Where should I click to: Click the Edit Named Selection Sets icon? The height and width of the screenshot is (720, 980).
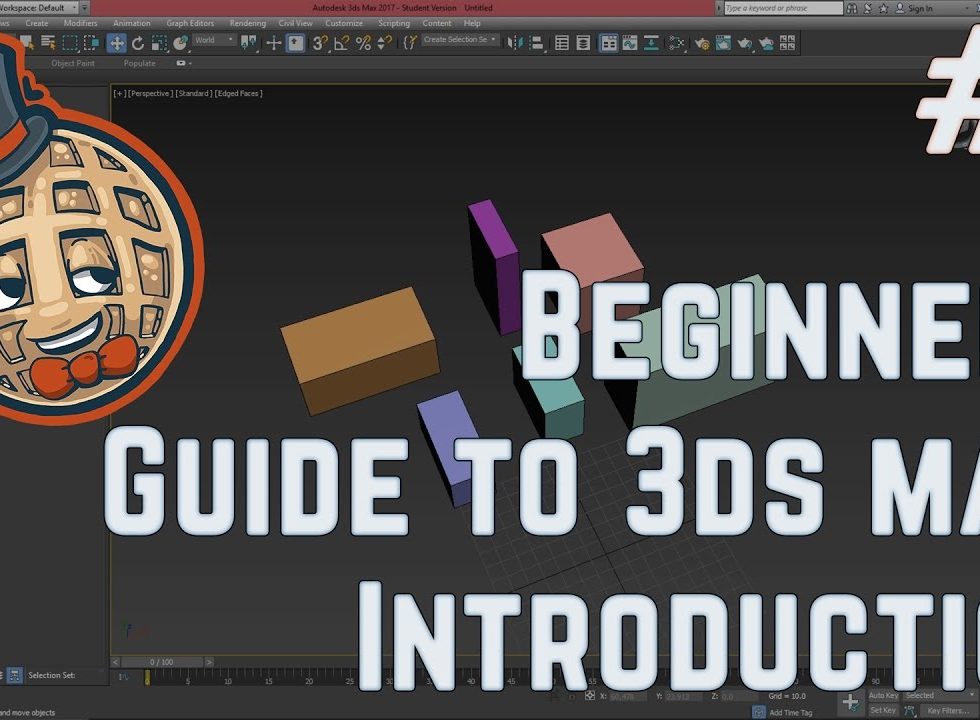click(x=410, y=42)
